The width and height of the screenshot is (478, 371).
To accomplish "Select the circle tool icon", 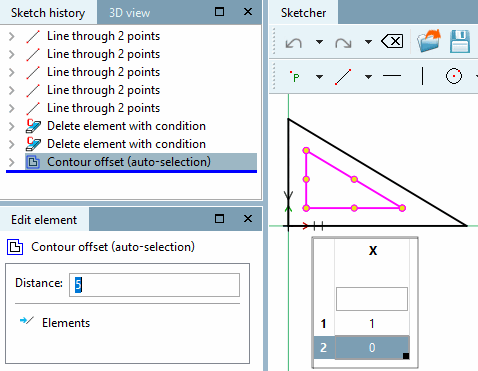I will click(454, 76).
